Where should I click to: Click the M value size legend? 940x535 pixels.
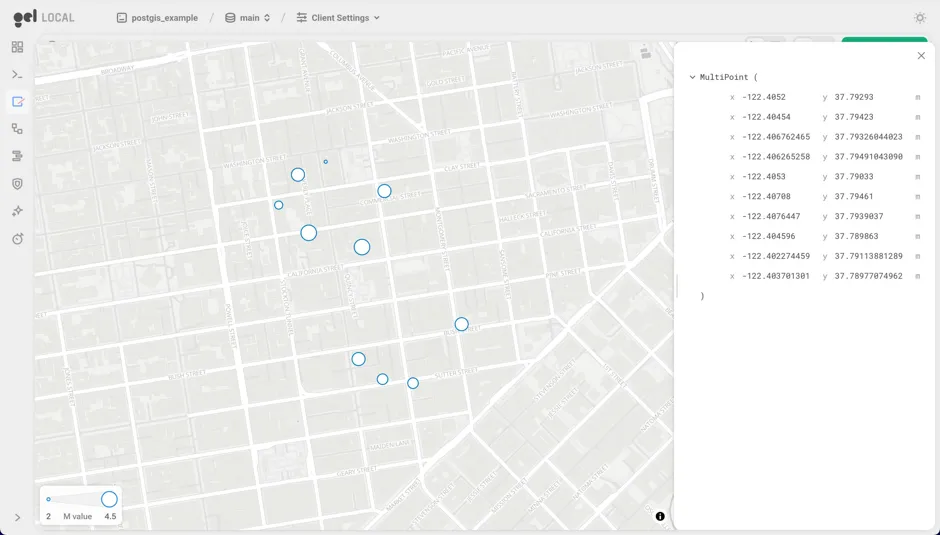point(81,505)
